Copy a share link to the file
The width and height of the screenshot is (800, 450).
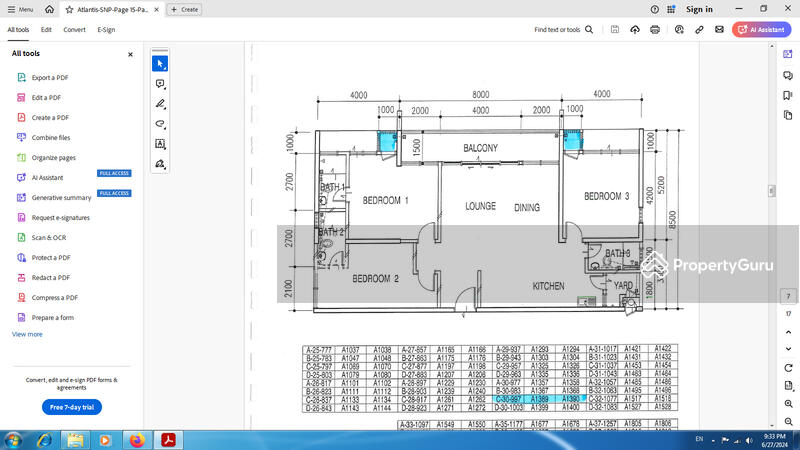[699, 30]
